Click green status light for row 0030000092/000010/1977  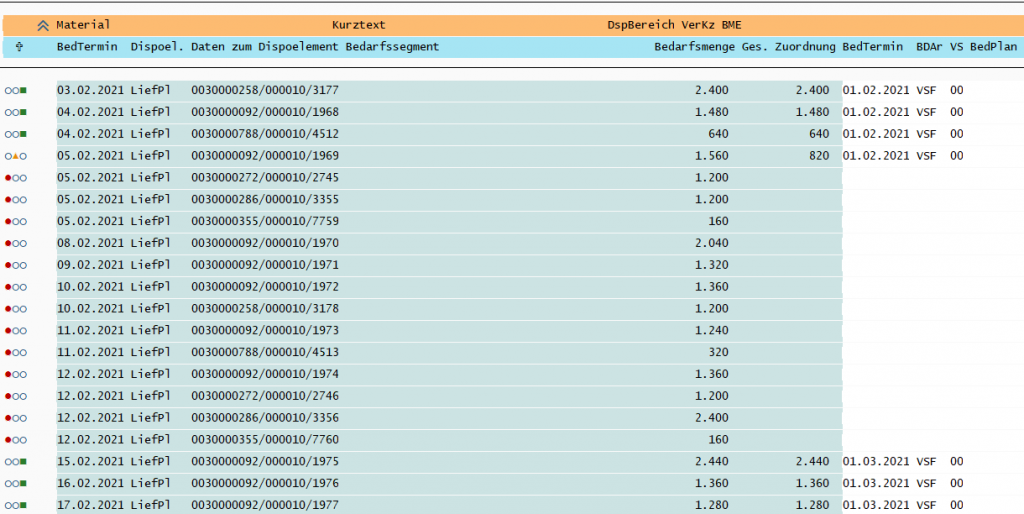pyautogui.click(x=23, y=505)
